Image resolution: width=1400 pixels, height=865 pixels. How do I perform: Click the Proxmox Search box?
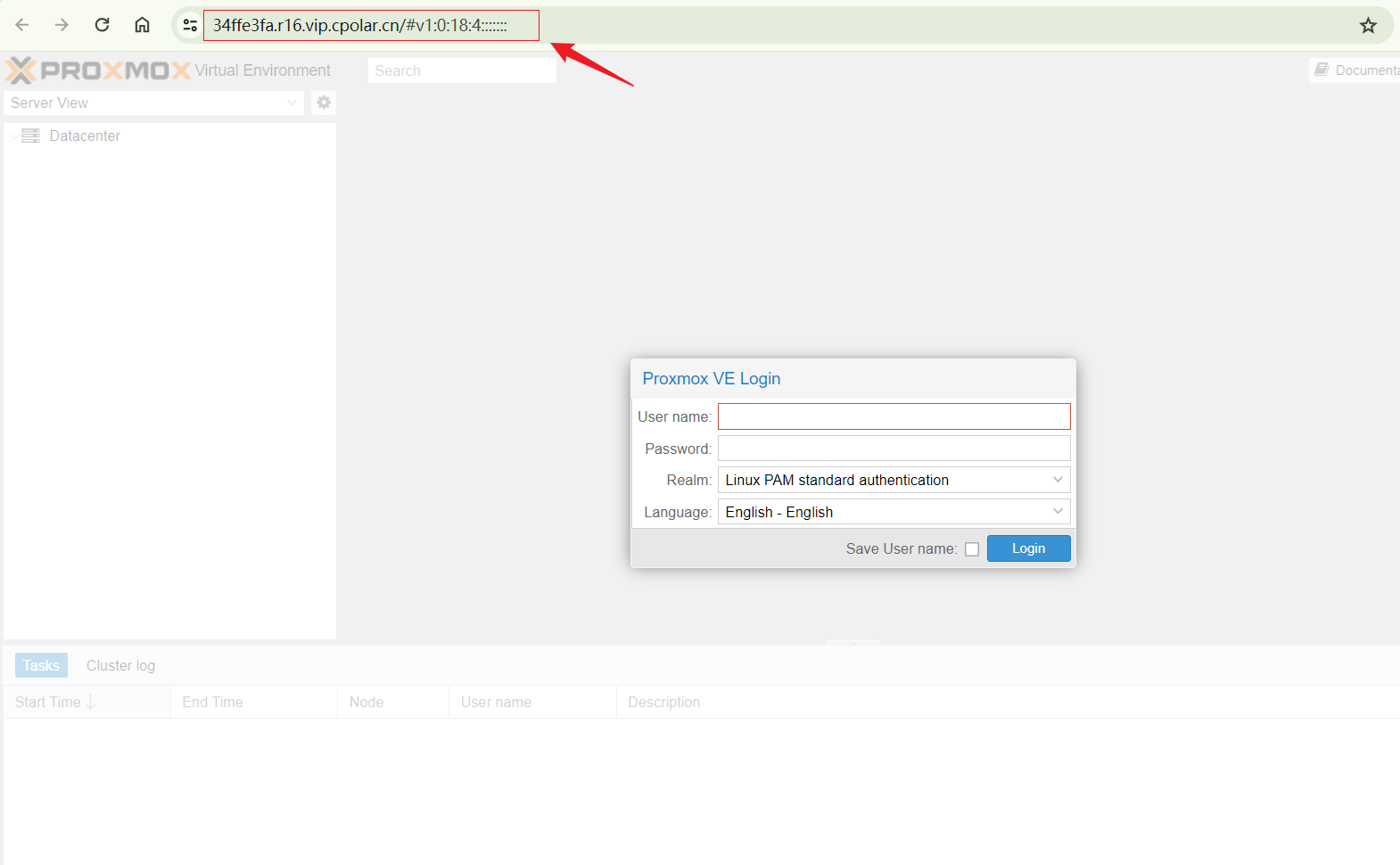tap(462, 70)
